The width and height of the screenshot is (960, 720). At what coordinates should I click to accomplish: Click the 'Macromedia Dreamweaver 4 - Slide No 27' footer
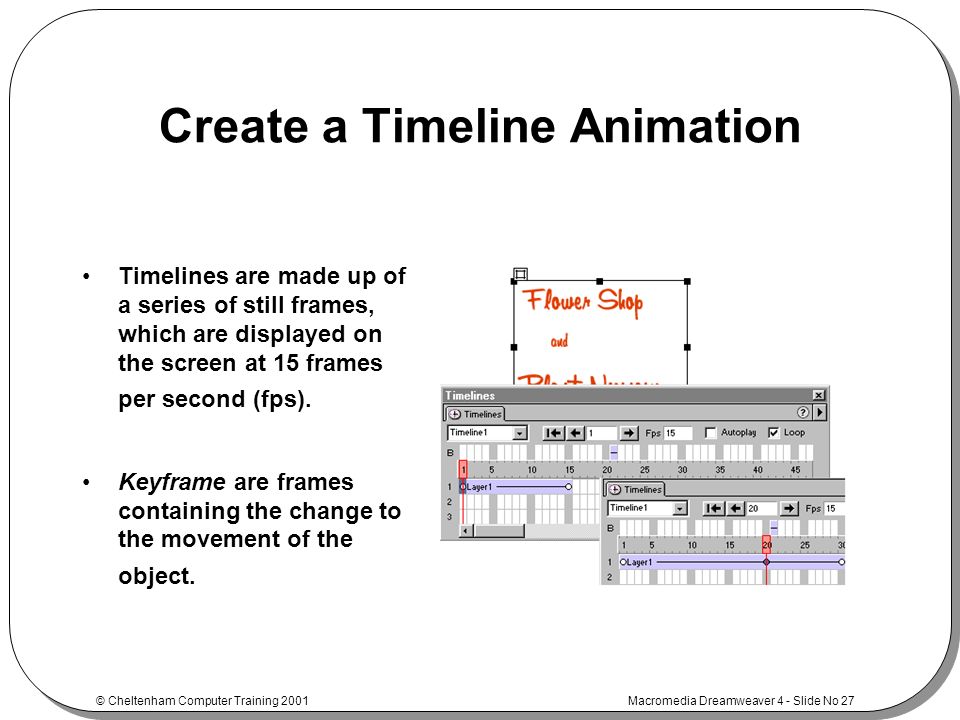point(741,700)
